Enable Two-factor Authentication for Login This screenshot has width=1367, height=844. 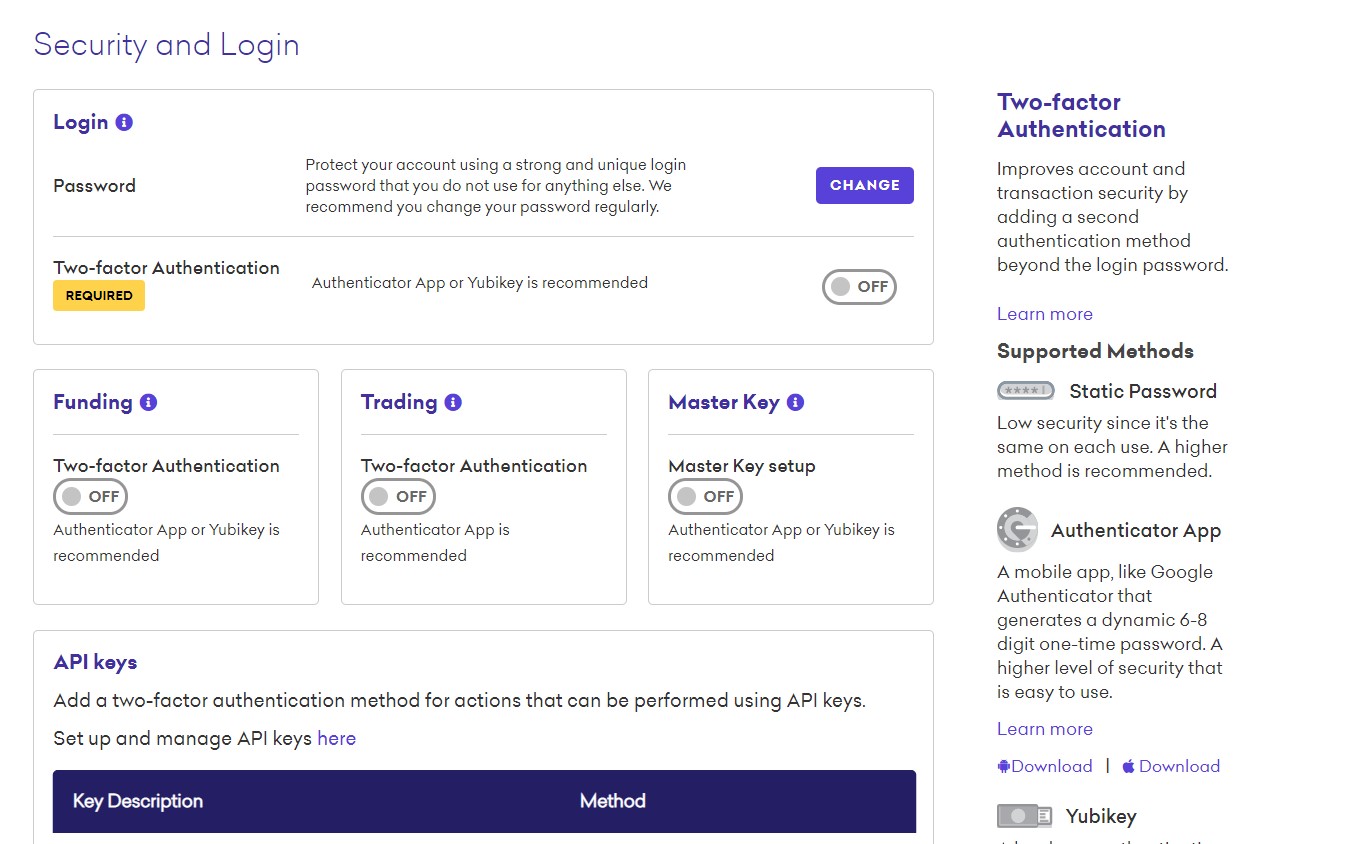tap(859, 287)
